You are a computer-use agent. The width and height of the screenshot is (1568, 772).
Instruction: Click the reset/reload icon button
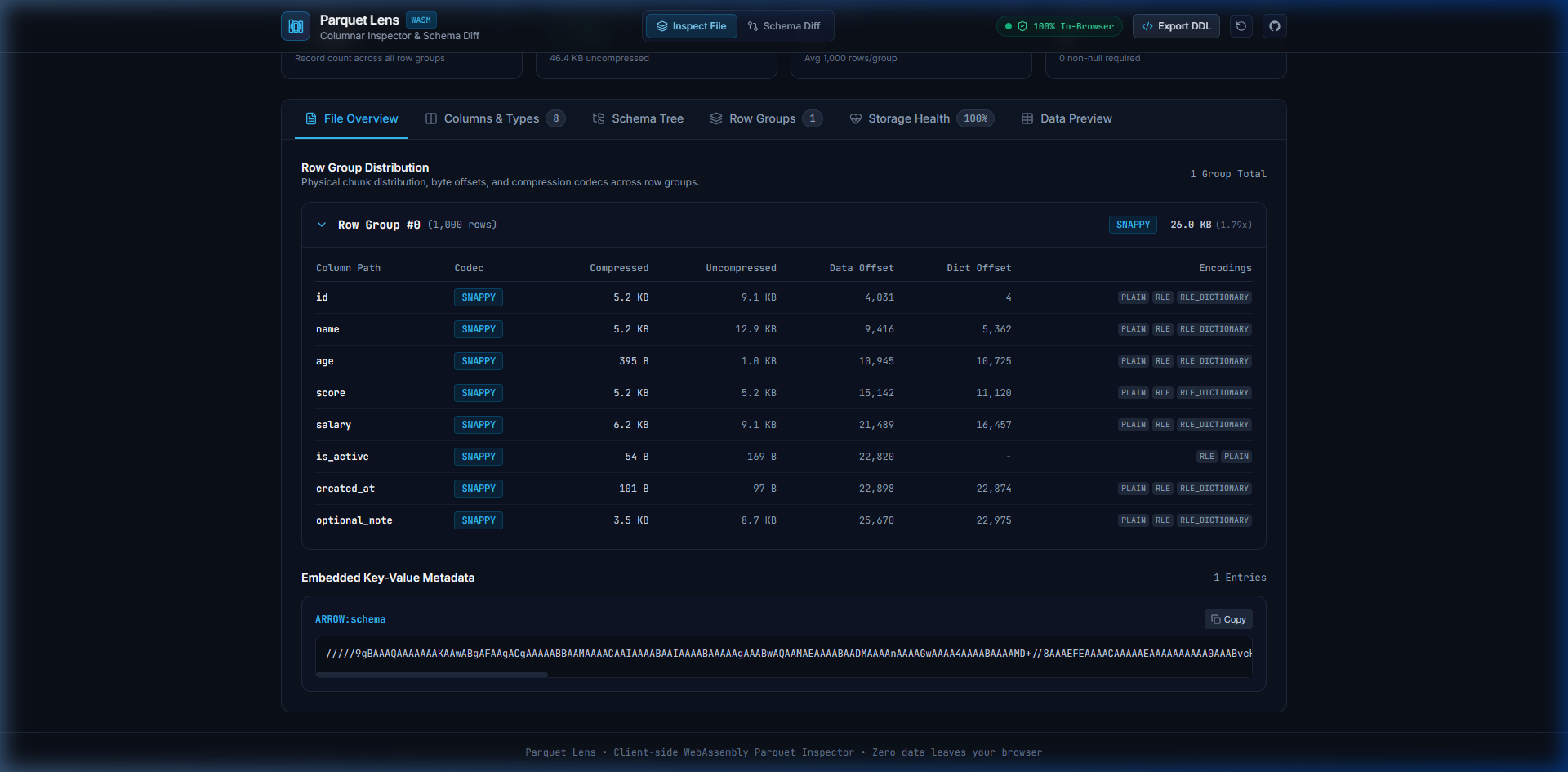(1241, 26)
